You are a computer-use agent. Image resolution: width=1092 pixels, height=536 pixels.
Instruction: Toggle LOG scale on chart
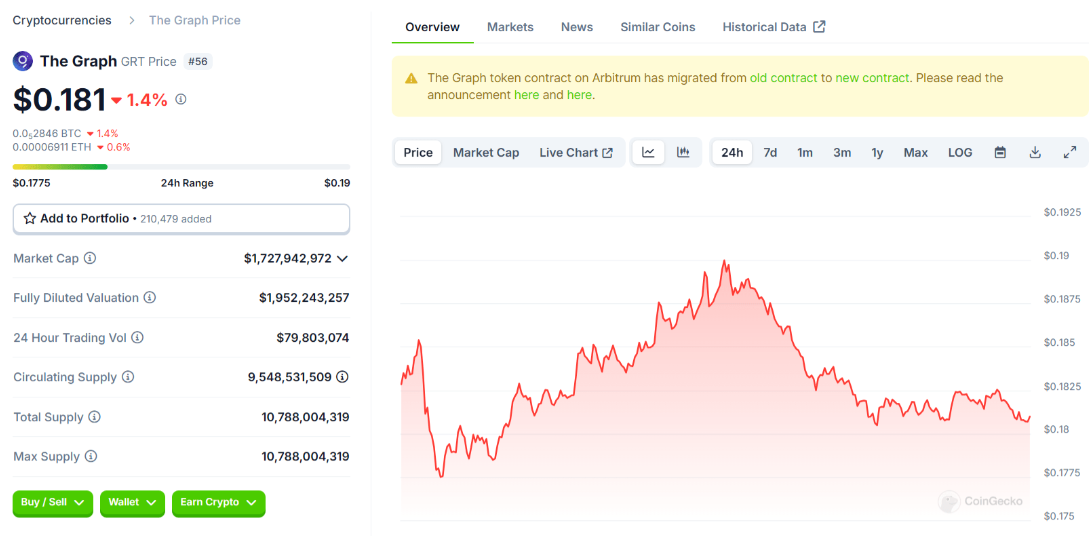pyautogui.click(x=960, y=152)
